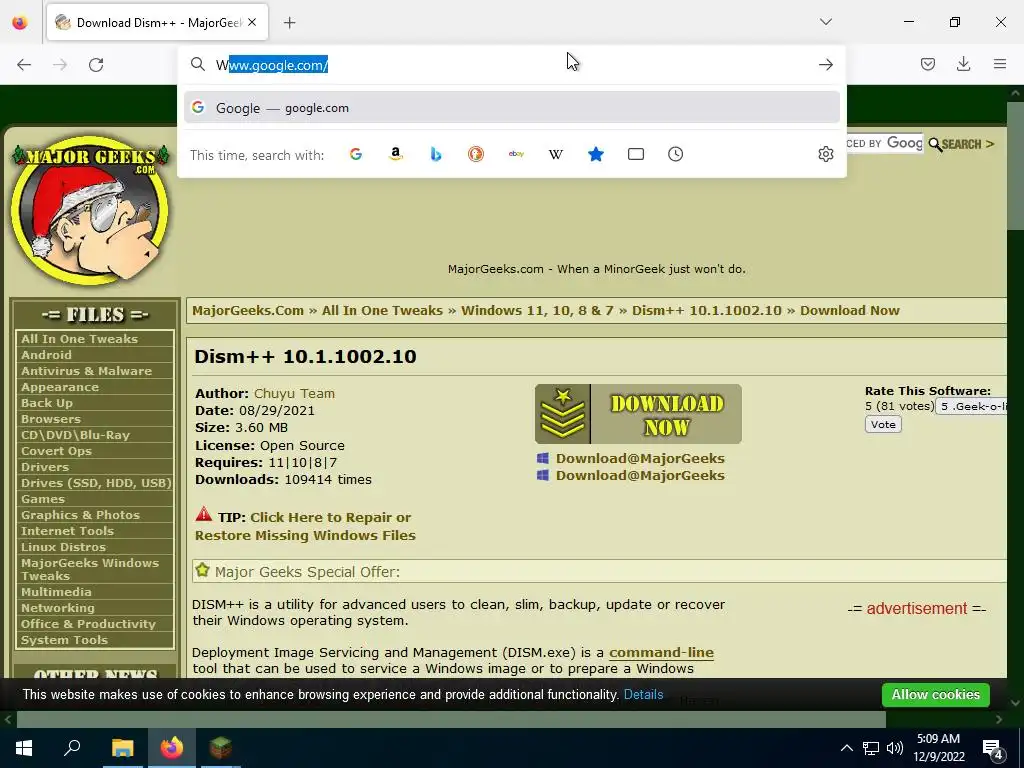This screenshot has width=1024, height=768.
Task: Click the Go arrow in address bar
Action: tap(825, 64)
